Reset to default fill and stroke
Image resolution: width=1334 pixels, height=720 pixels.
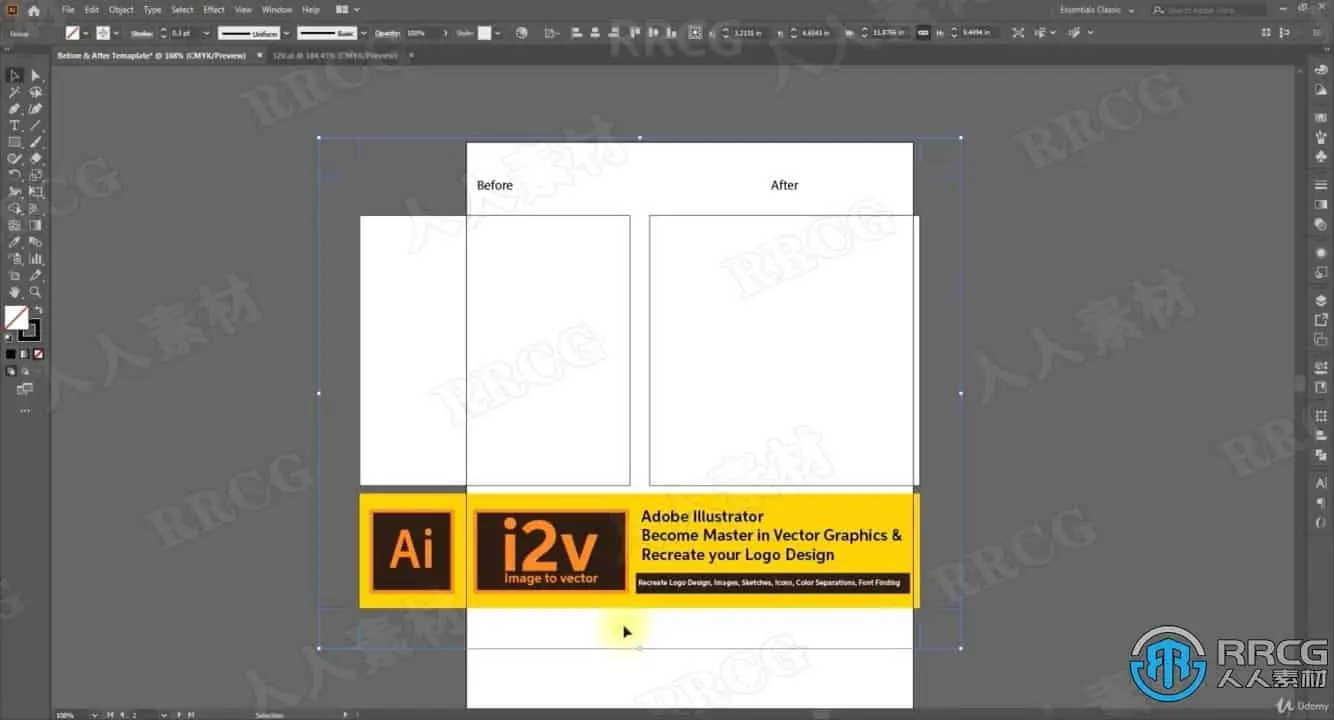tap(9, 338)
